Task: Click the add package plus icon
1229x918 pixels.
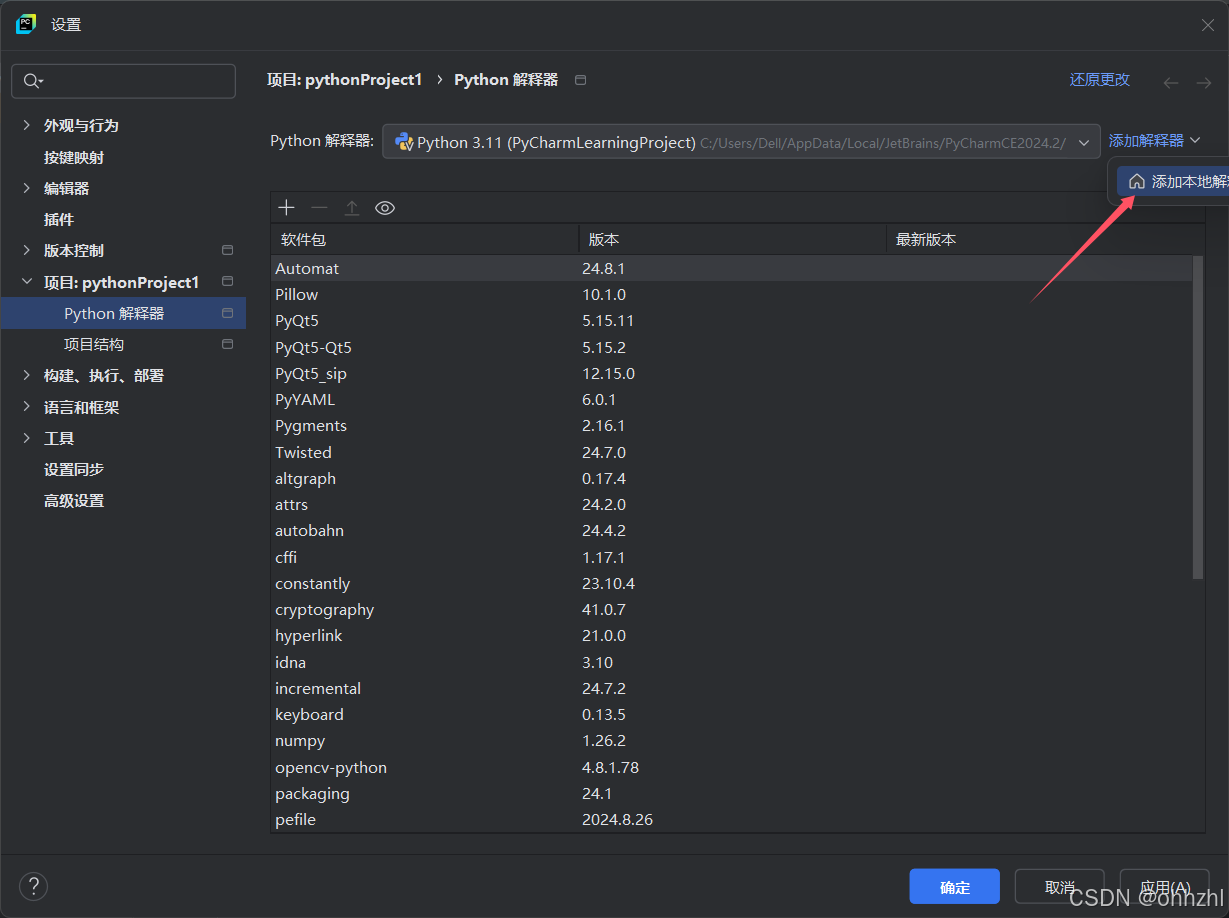Action: pyautogui.click(x=287, y=207)
